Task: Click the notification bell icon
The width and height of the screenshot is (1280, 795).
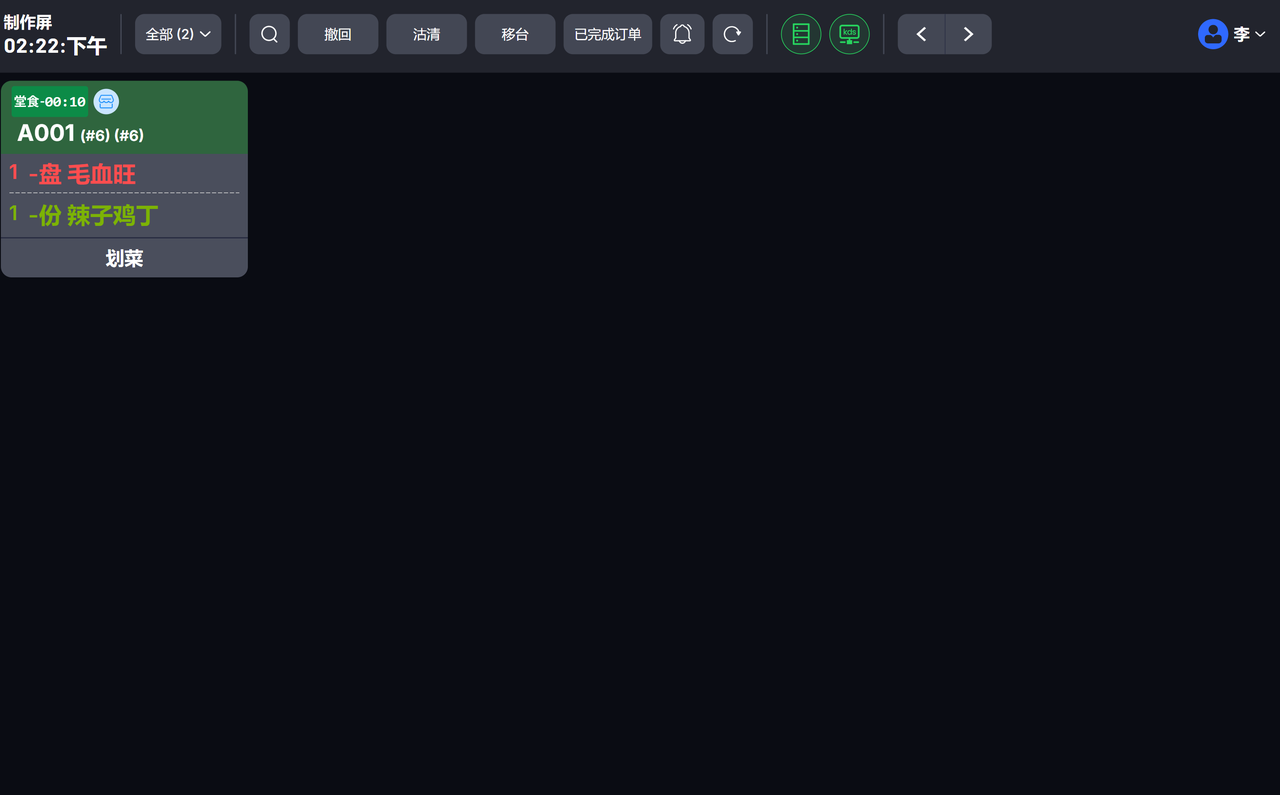Action: click(x=682, y=34)
